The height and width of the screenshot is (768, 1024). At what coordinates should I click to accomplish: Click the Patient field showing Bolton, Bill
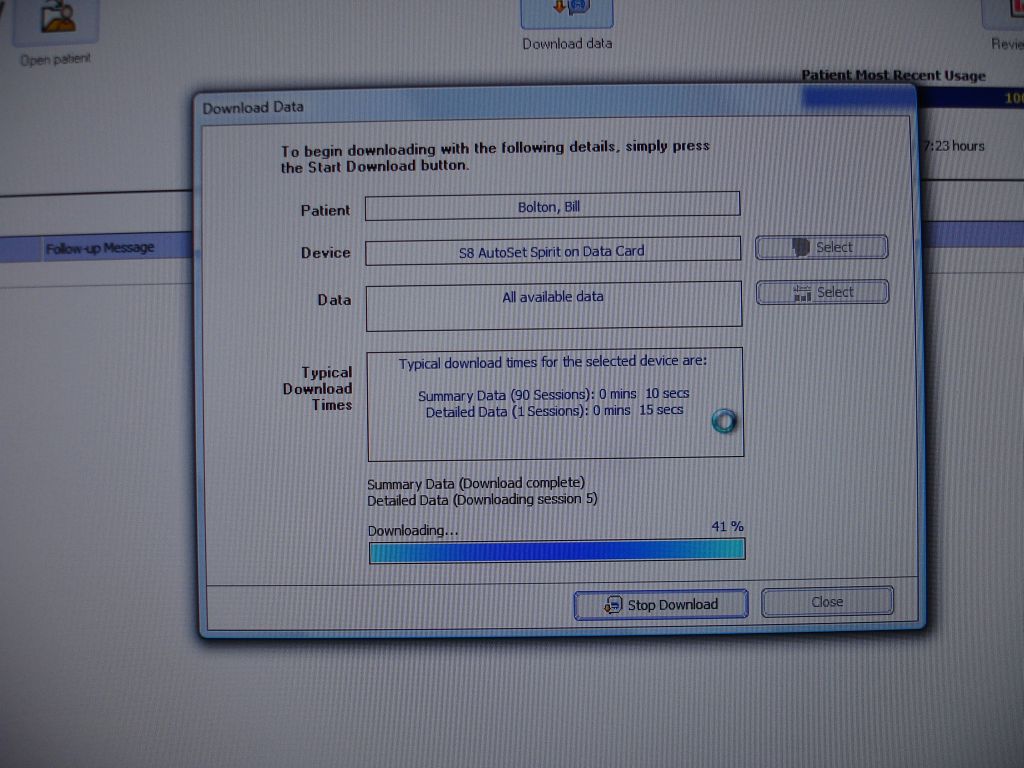[x=552, y=206]
